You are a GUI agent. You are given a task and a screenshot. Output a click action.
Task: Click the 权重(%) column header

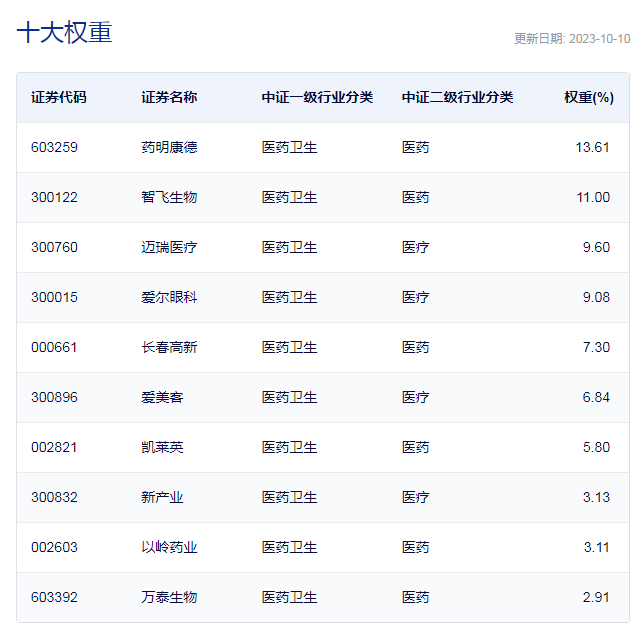[588, 97]
